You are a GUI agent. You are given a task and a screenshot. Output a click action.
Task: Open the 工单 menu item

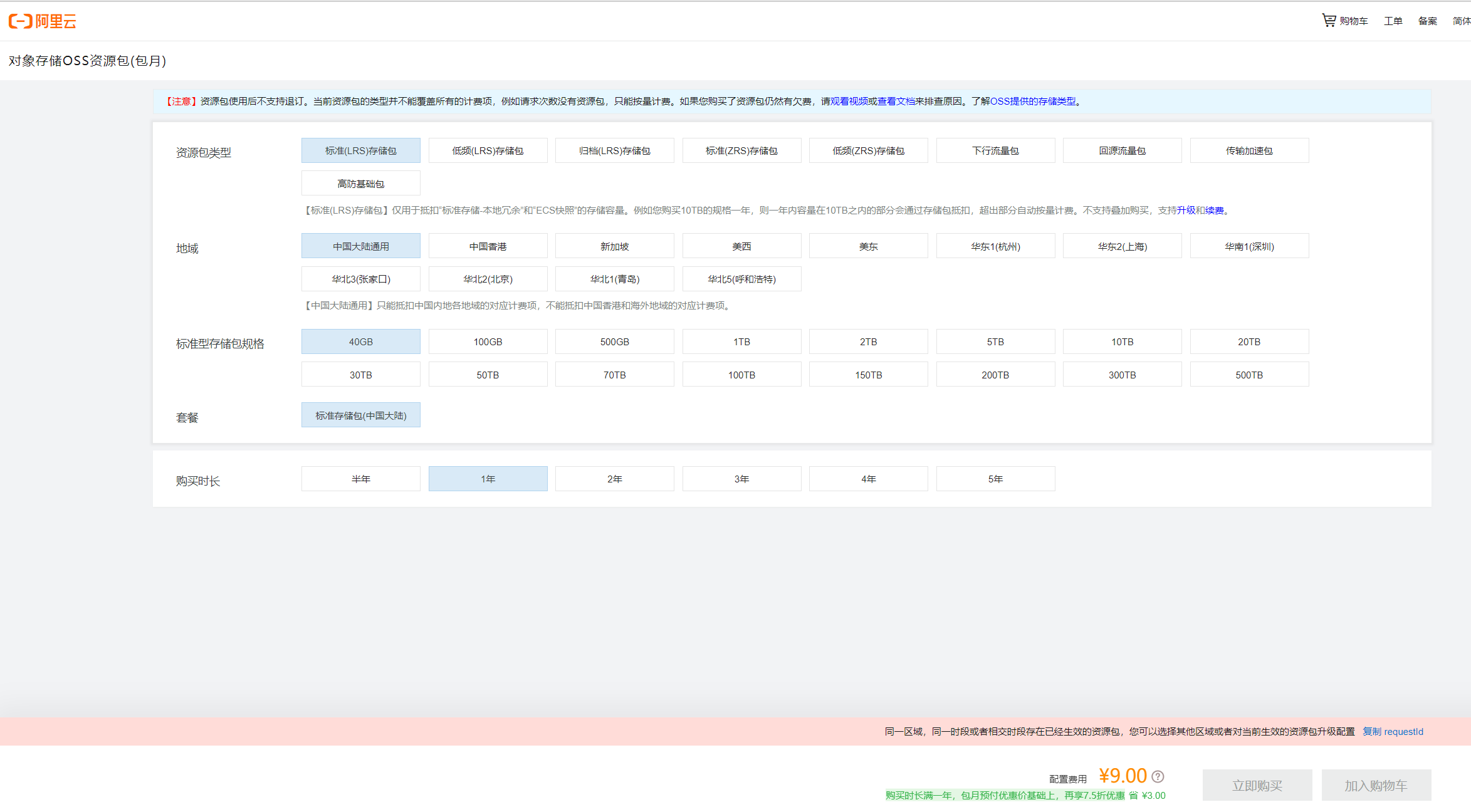pyautogui.click(x=1393, y=21)
